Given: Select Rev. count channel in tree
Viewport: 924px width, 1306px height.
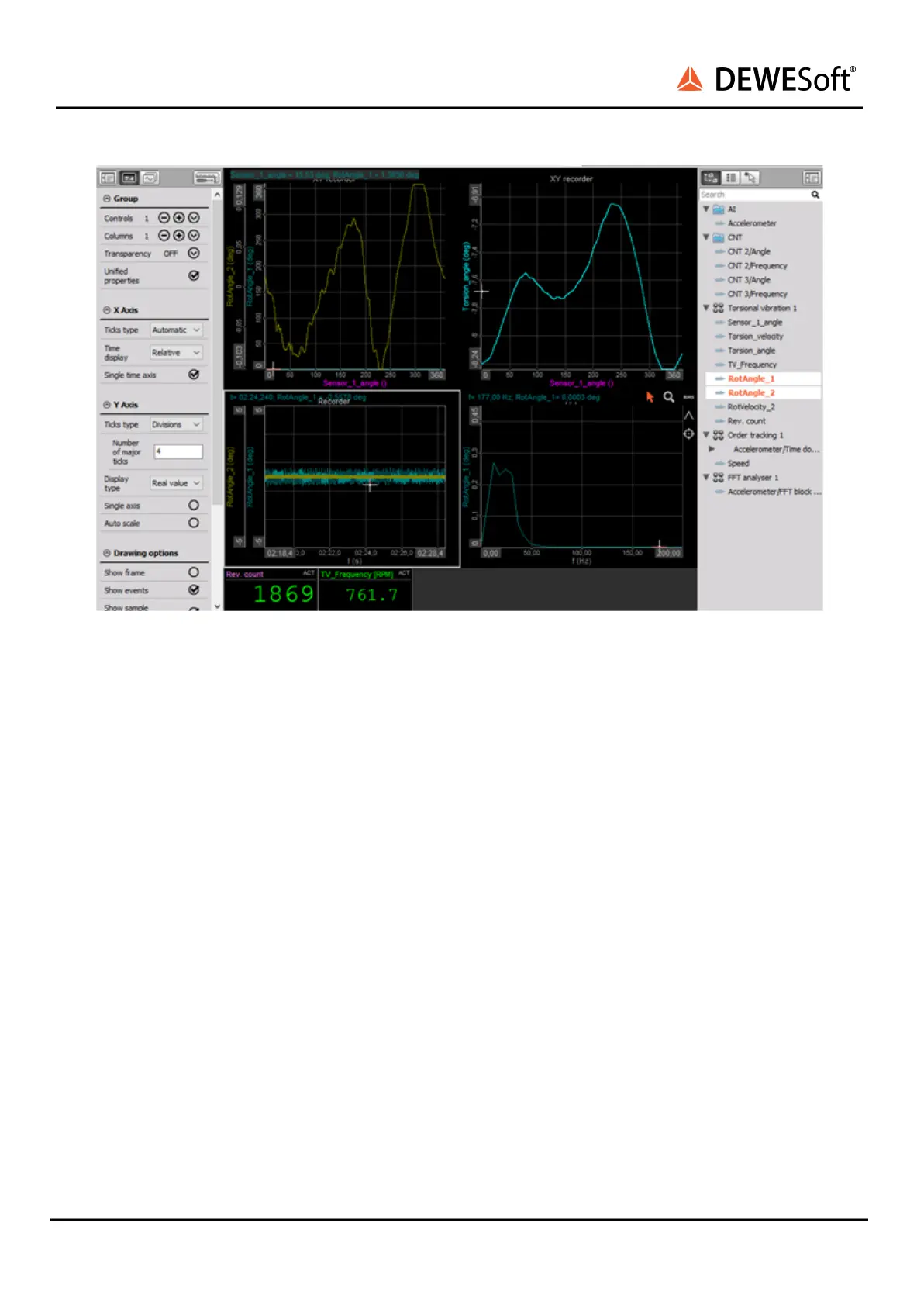Looking at the screenshot, I should coord(746,421).
